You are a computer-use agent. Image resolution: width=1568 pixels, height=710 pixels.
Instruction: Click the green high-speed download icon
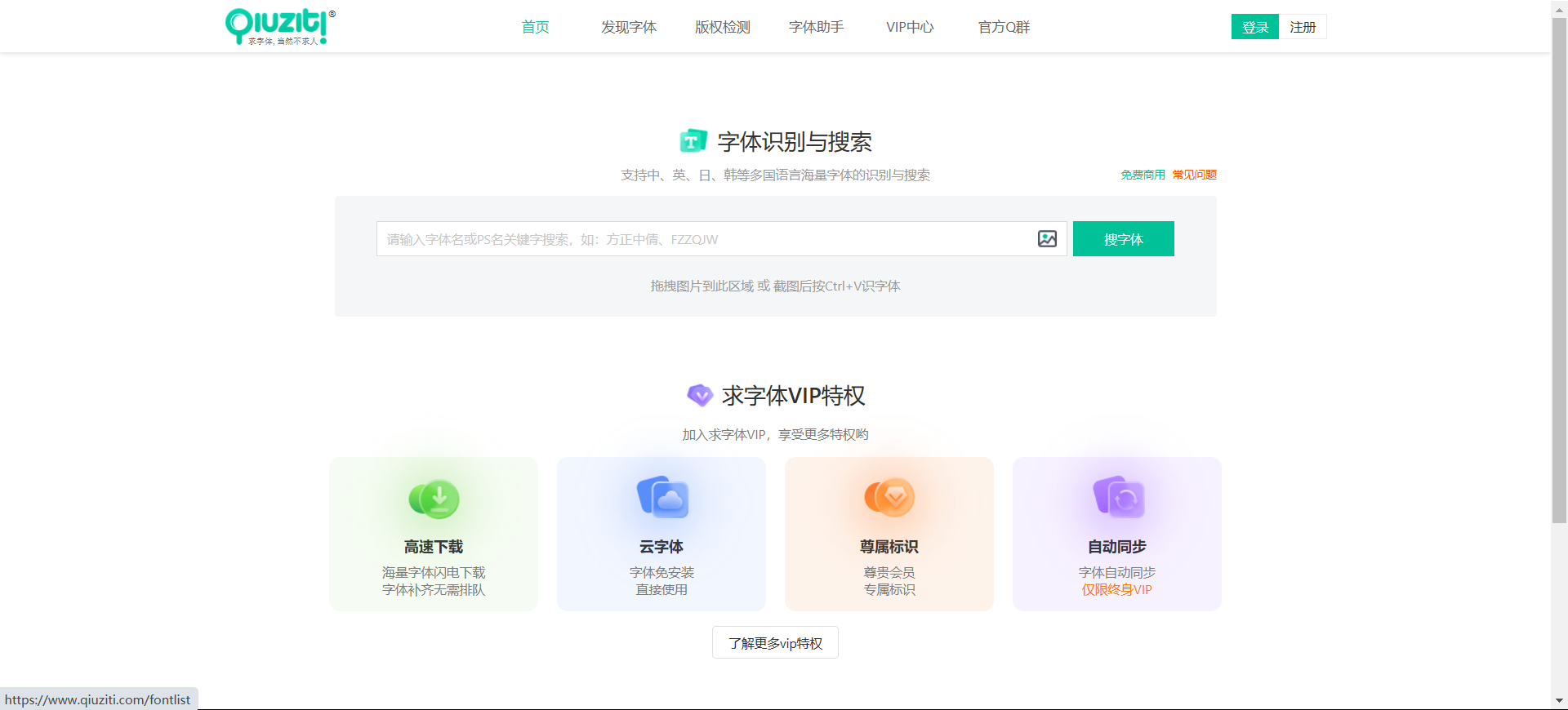pyautogui.click(x=434, y=499)
